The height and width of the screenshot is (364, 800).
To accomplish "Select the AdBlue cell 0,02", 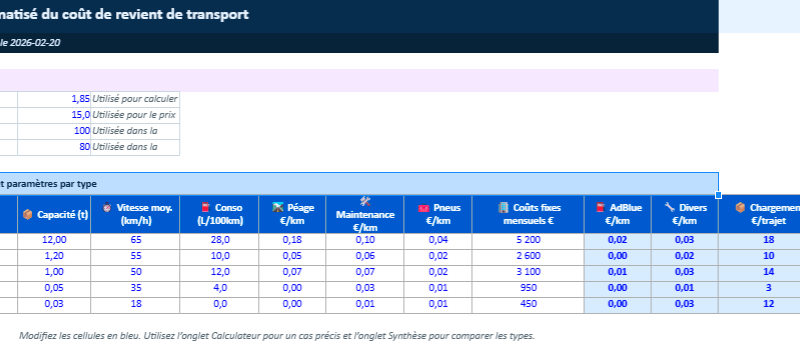I will pos(617,240).
